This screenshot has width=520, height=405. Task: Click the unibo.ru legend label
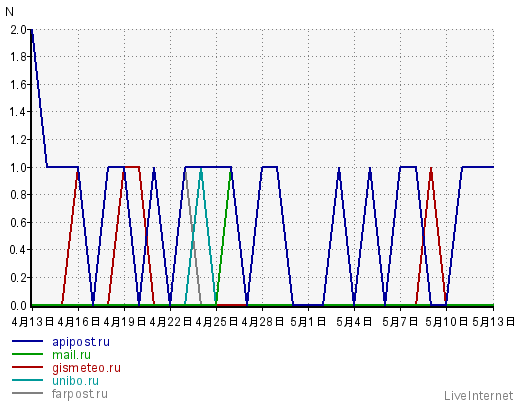click(75, 381)
